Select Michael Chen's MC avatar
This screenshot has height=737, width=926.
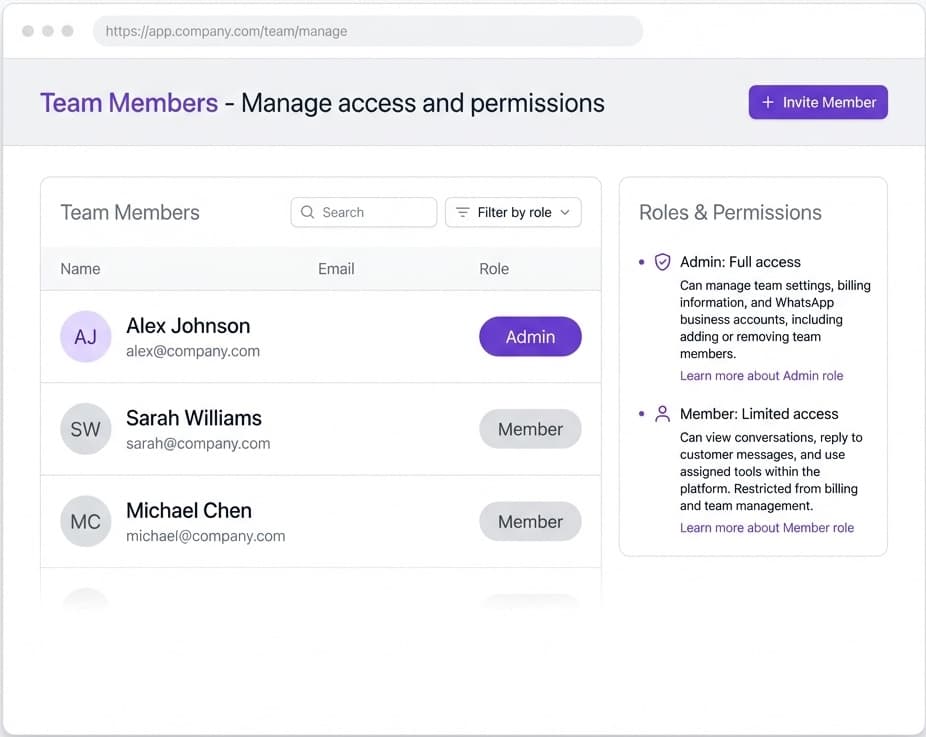click(x=85, y=521)
